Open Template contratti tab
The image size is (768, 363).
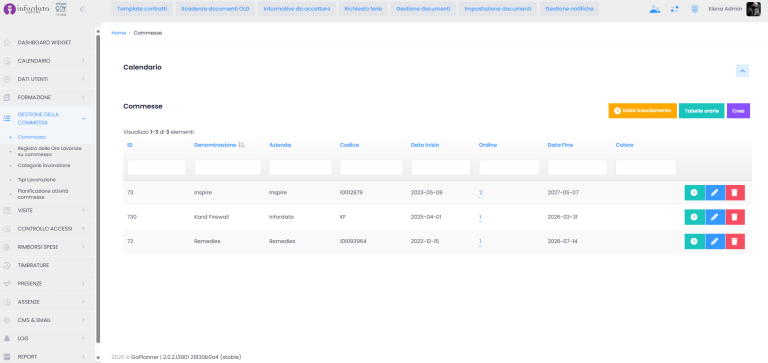142,9
